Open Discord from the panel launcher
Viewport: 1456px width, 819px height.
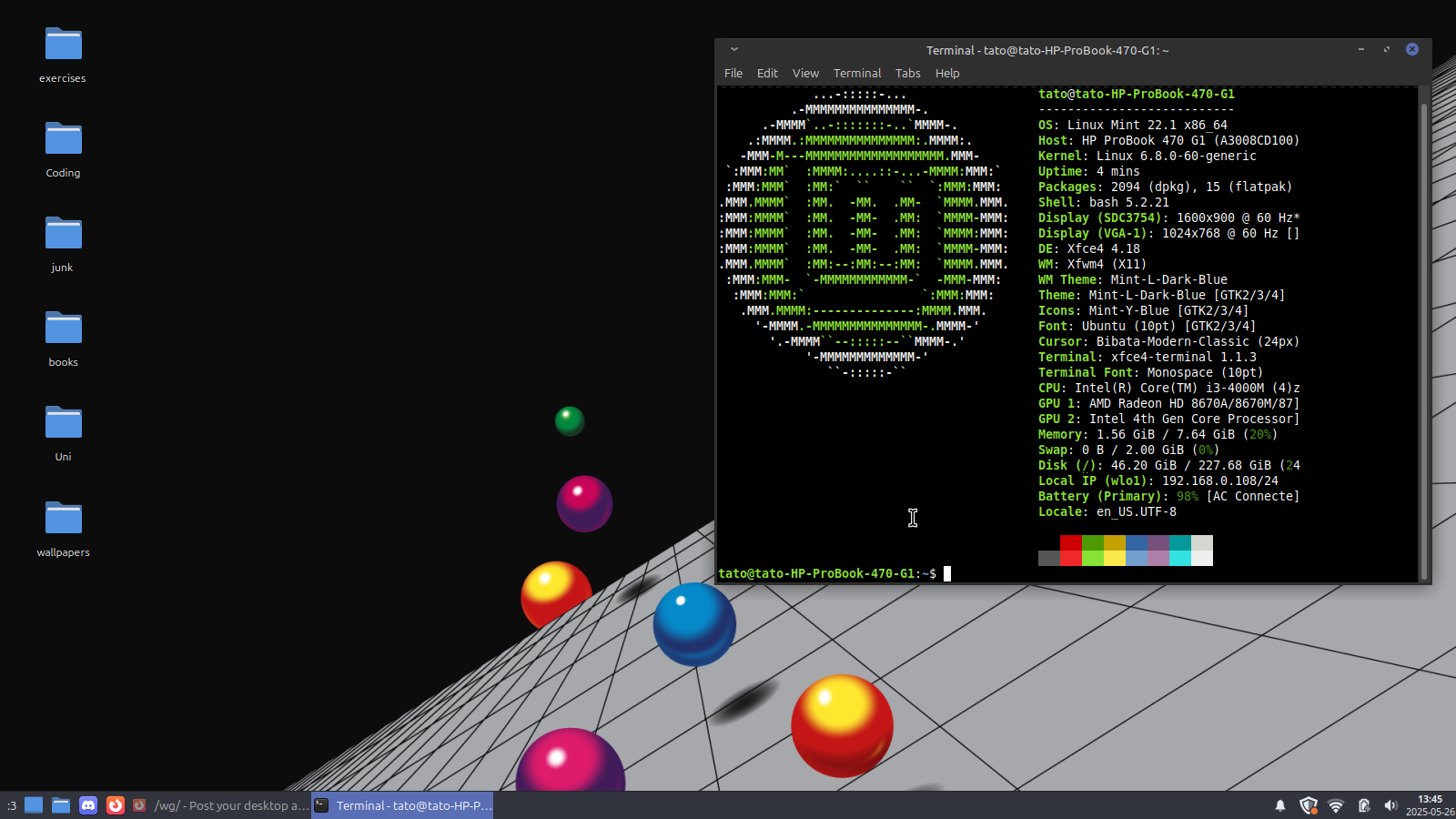point(88,805)
